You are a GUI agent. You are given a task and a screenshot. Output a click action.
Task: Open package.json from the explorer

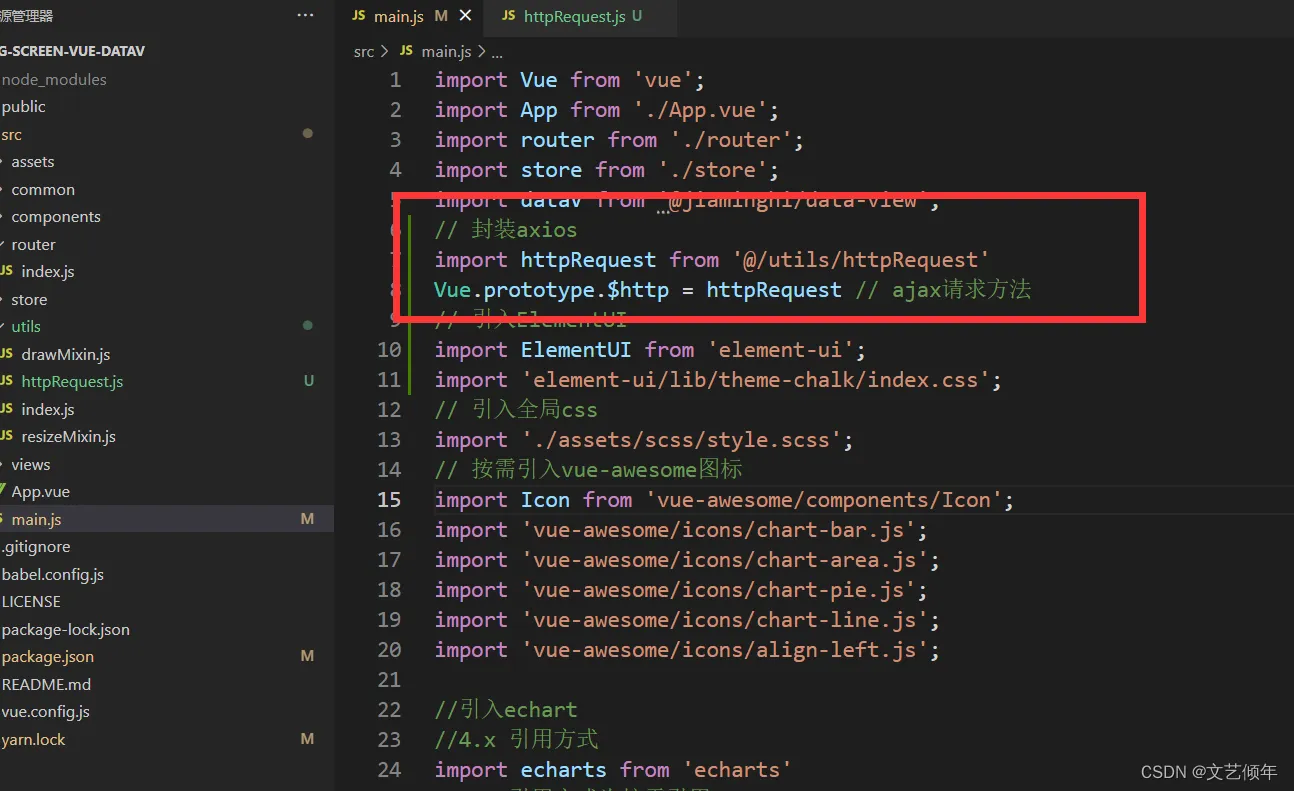[x=48, y=656]
